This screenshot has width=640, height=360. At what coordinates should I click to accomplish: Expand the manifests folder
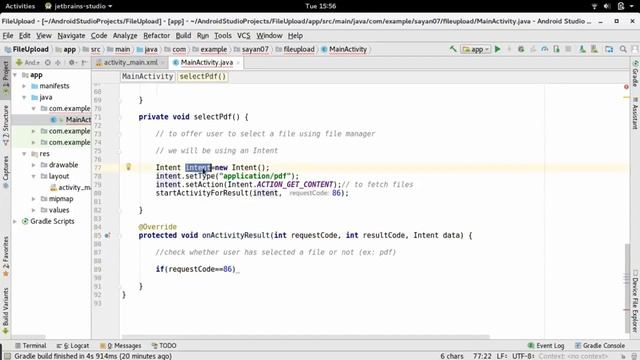[x=24, y=86]
